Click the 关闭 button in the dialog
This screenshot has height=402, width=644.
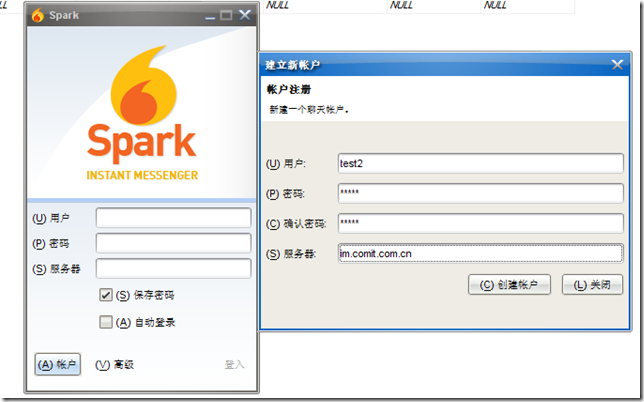pos(592,285)
